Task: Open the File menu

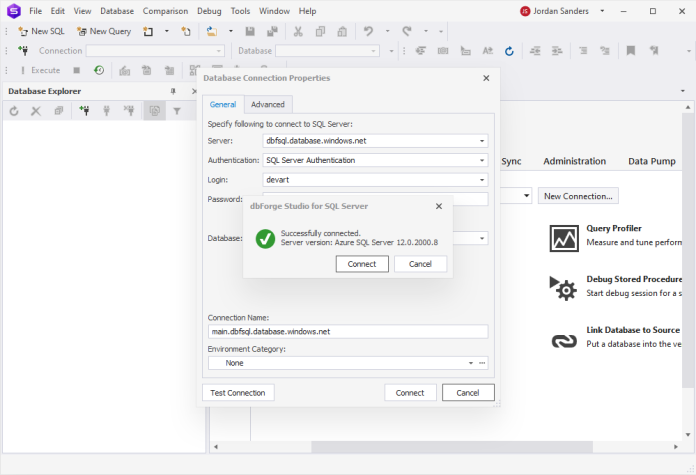Action: click(x=36, y=11)
